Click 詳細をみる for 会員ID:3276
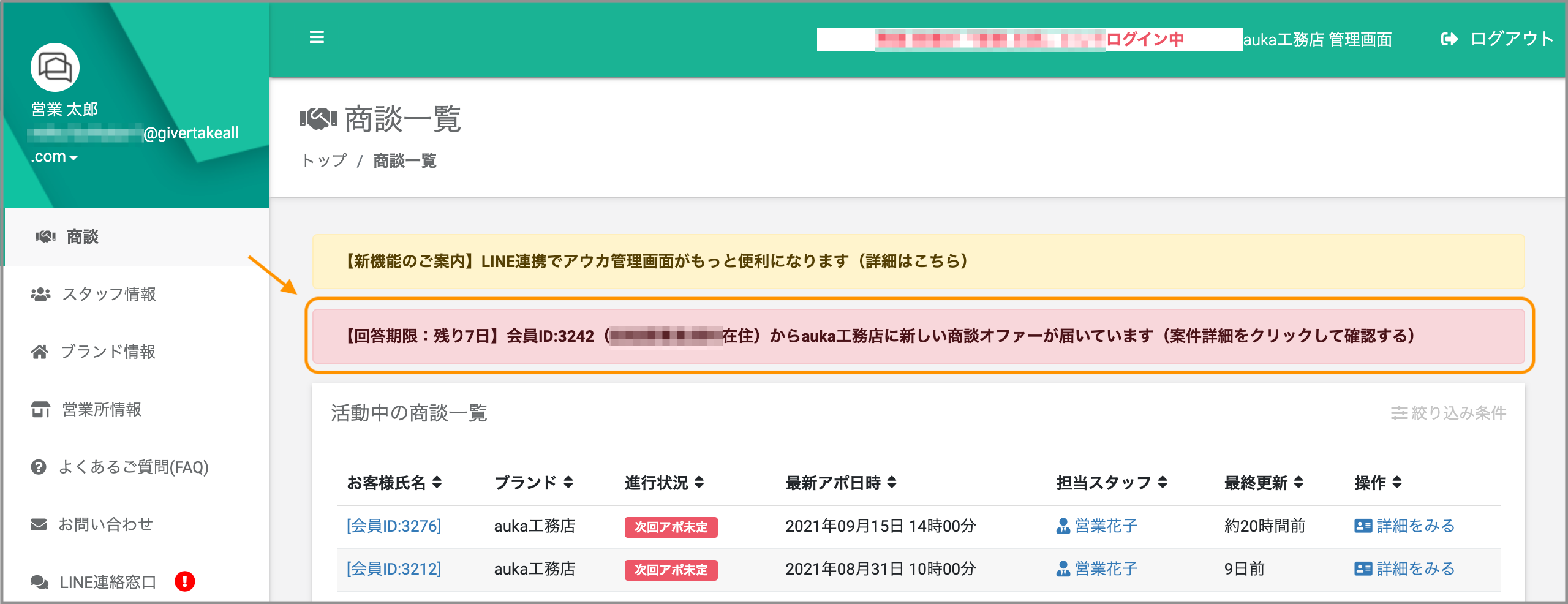Screen dimensions: 1568x604 click(x=1415, y=526)
